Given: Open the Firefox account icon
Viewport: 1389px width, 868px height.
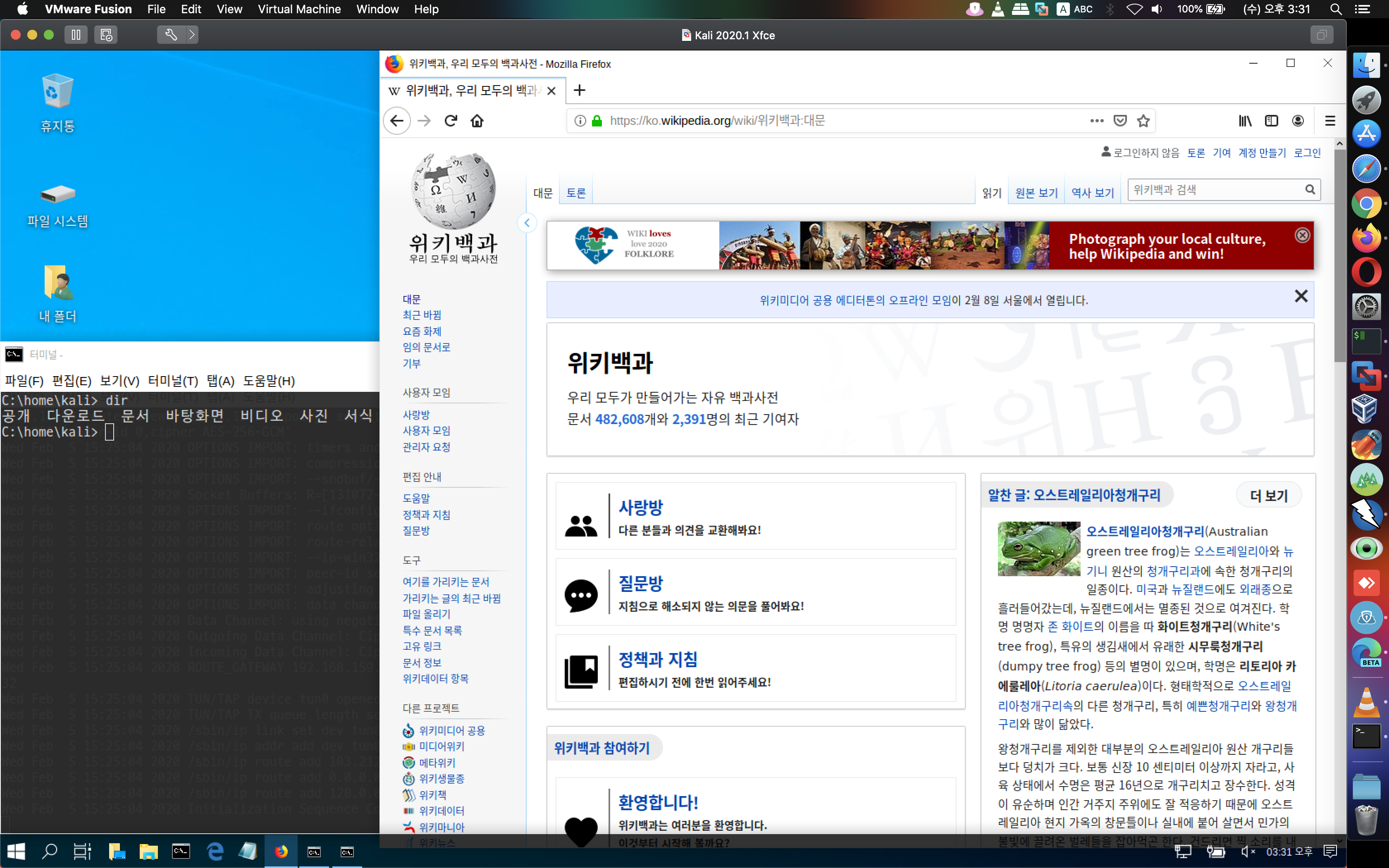Looking at the screenshot, I should click(1298, 121).
